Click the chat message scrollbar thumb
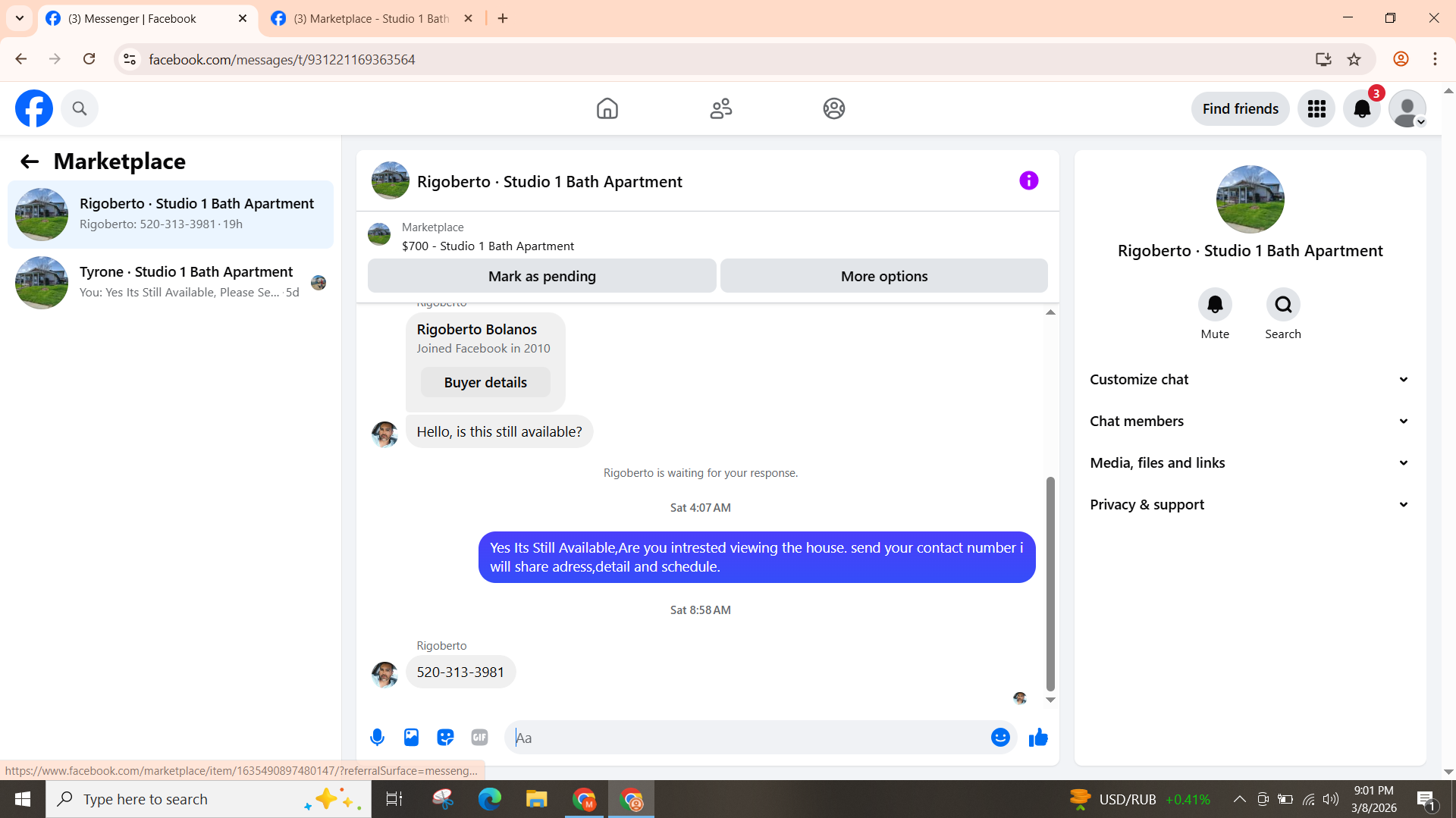The height and width of the screenshot is (818, 1456). pos(1050,584)
